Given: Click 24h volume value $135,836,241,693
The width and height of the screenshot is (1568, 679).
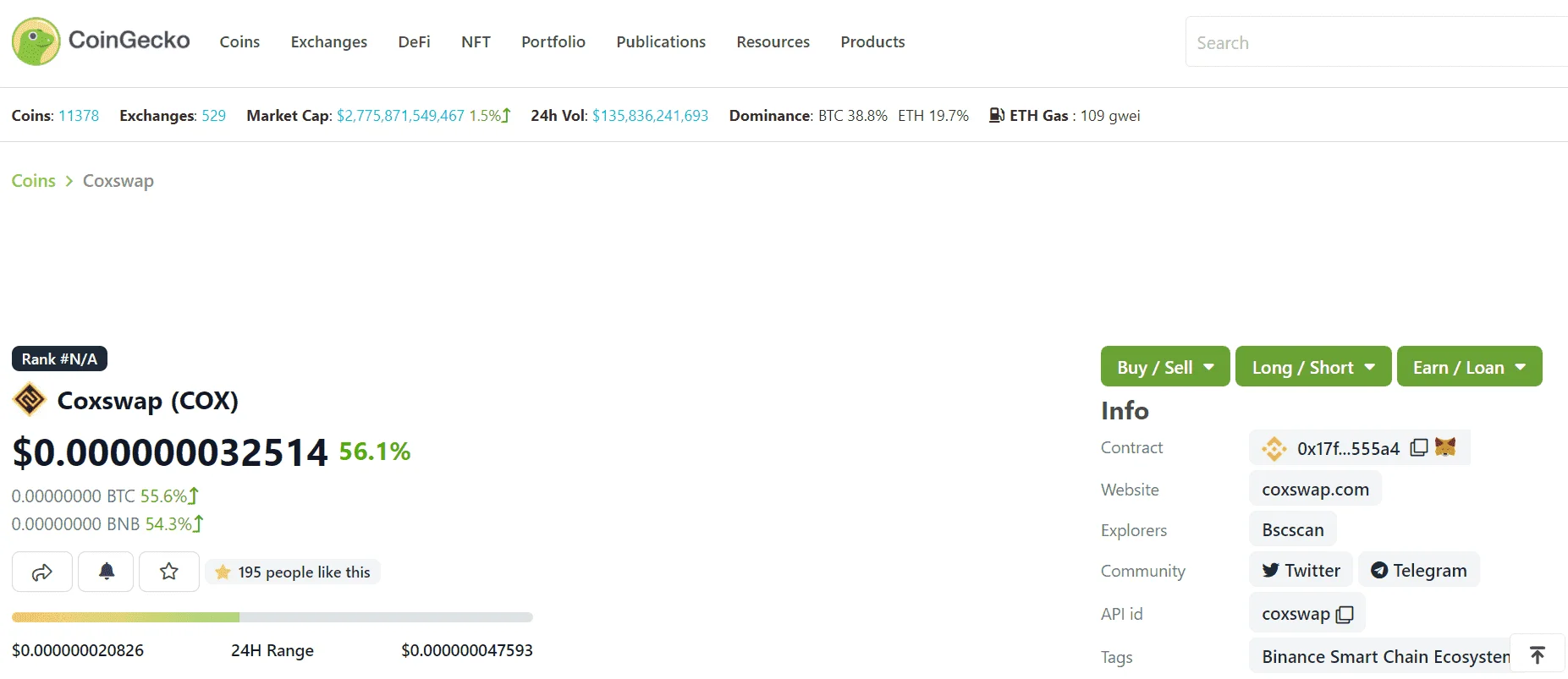Looking at the screenshot, I should tap(650, 116).
